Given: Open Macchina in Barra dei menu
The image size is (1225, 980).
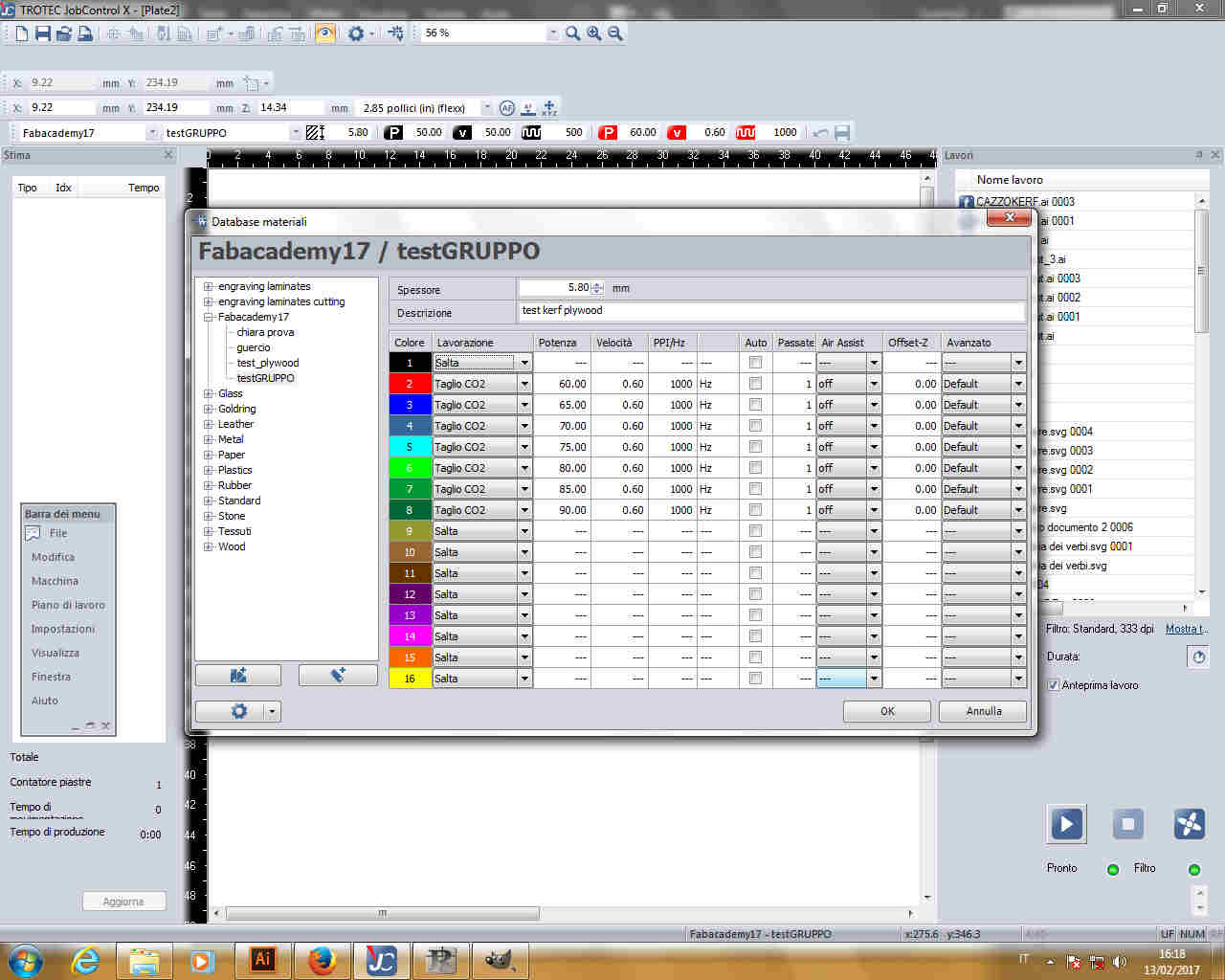Looking at the screenshot, I should pos(55,581).
